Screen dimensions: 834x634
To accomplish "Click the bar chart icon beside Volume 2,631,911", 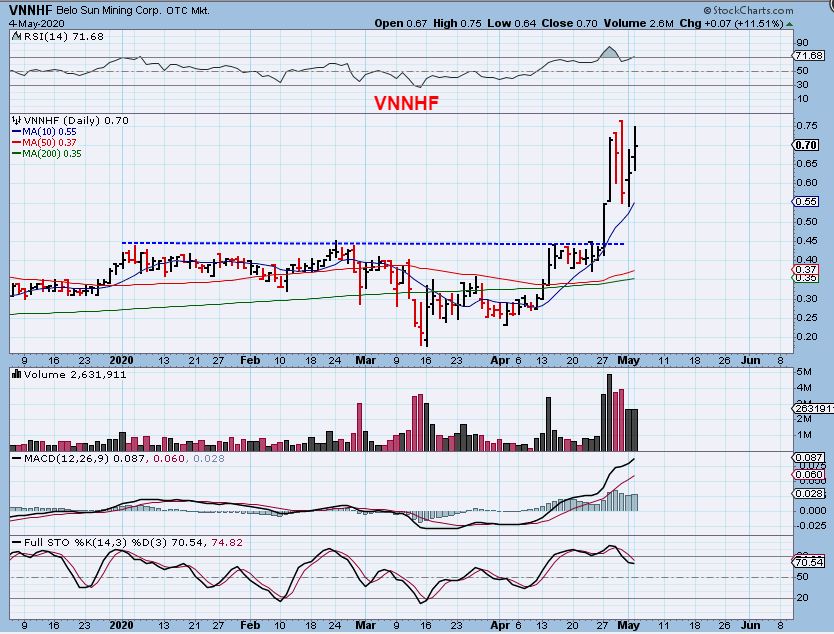I will pyautogui.click(x=16, y=374).
